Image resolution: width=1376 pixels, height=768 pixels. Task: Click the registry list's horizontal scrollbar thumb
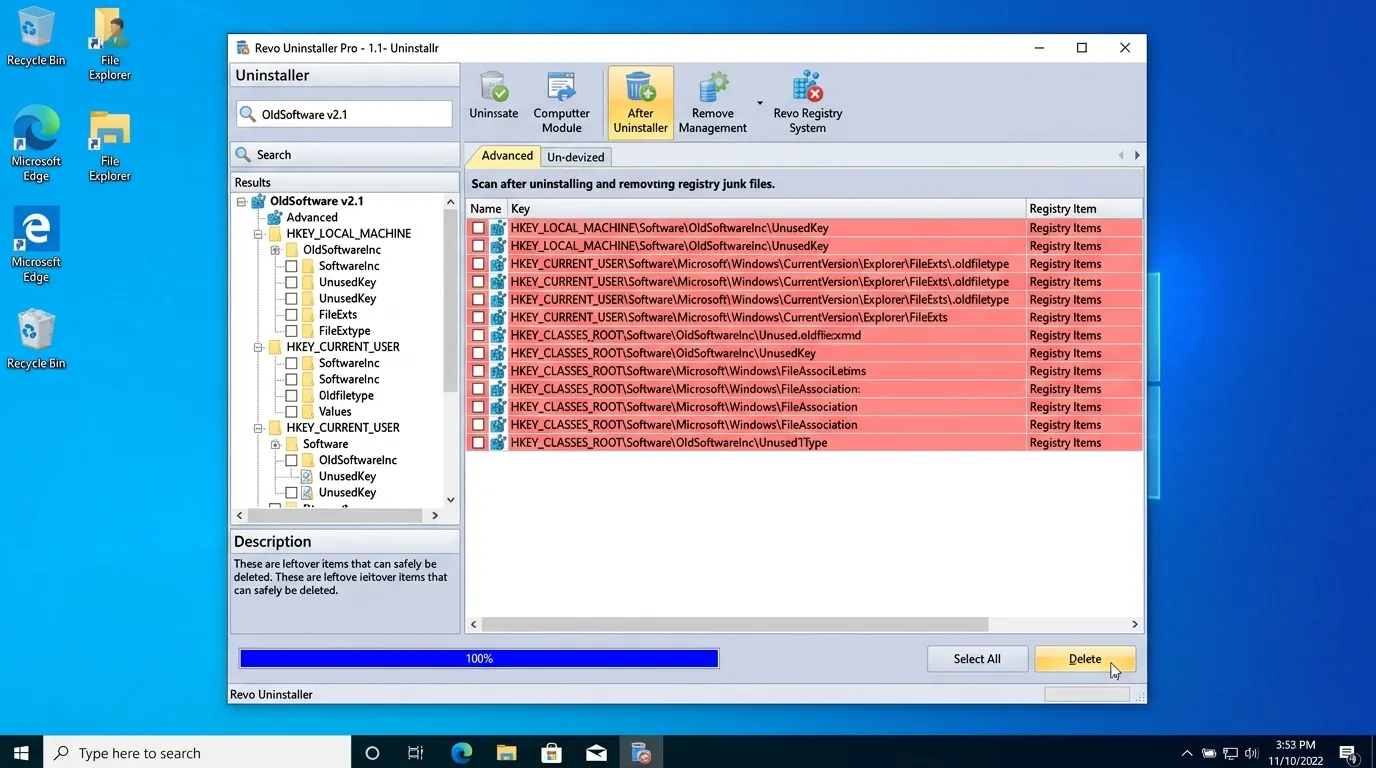pyautogui.click(x=735, y=624)
